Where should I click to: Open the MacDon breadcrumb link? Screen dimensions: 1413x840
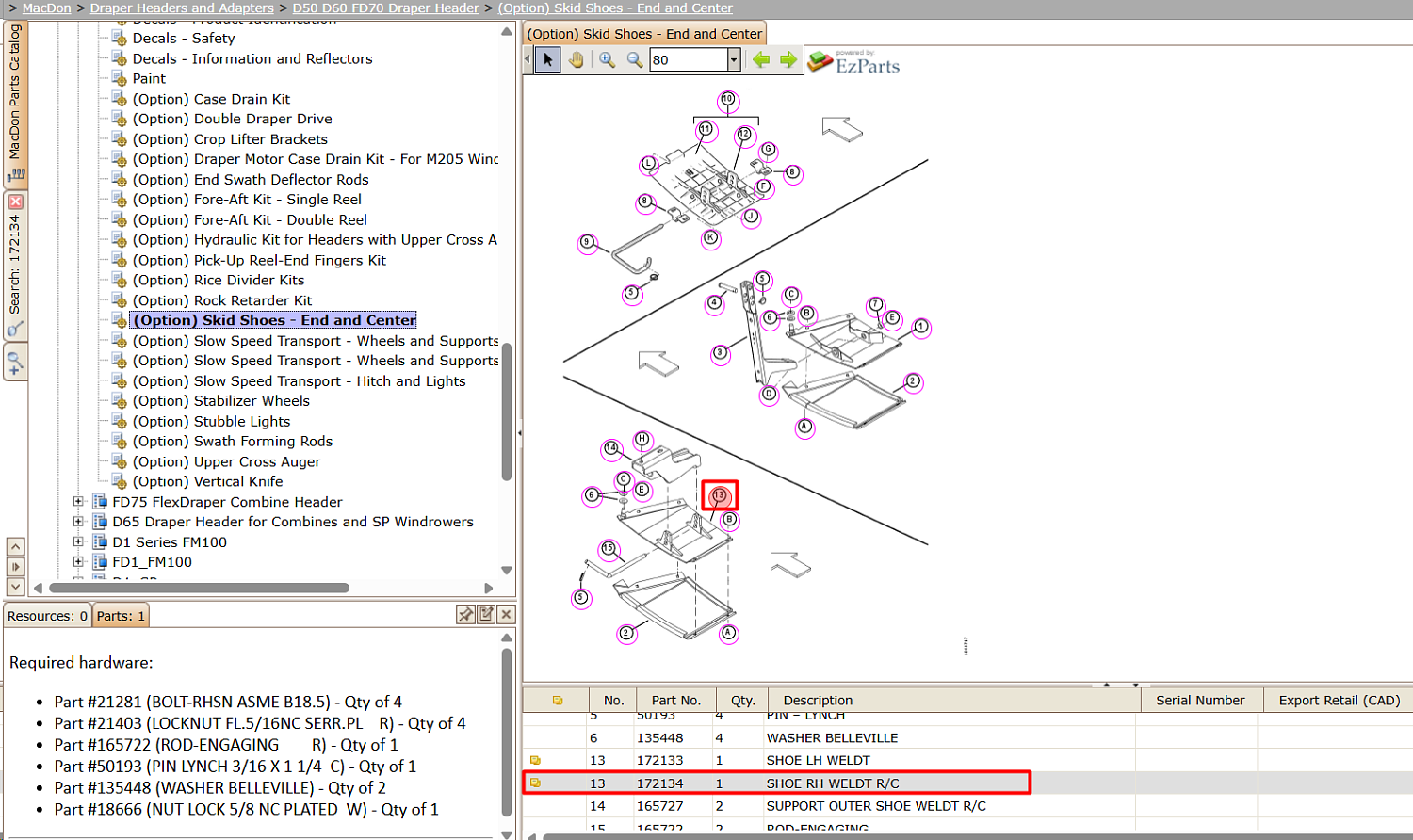[47, 8]
